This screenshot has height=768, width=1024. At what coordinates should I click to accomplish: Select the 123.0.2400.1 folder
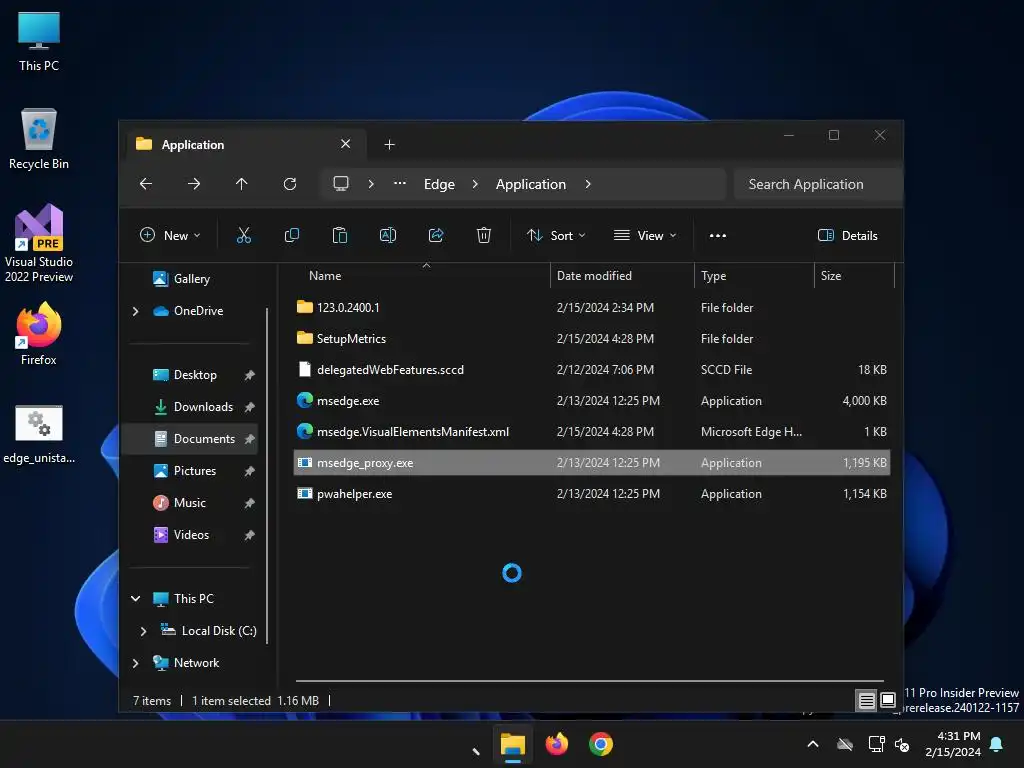coord(592,308)
